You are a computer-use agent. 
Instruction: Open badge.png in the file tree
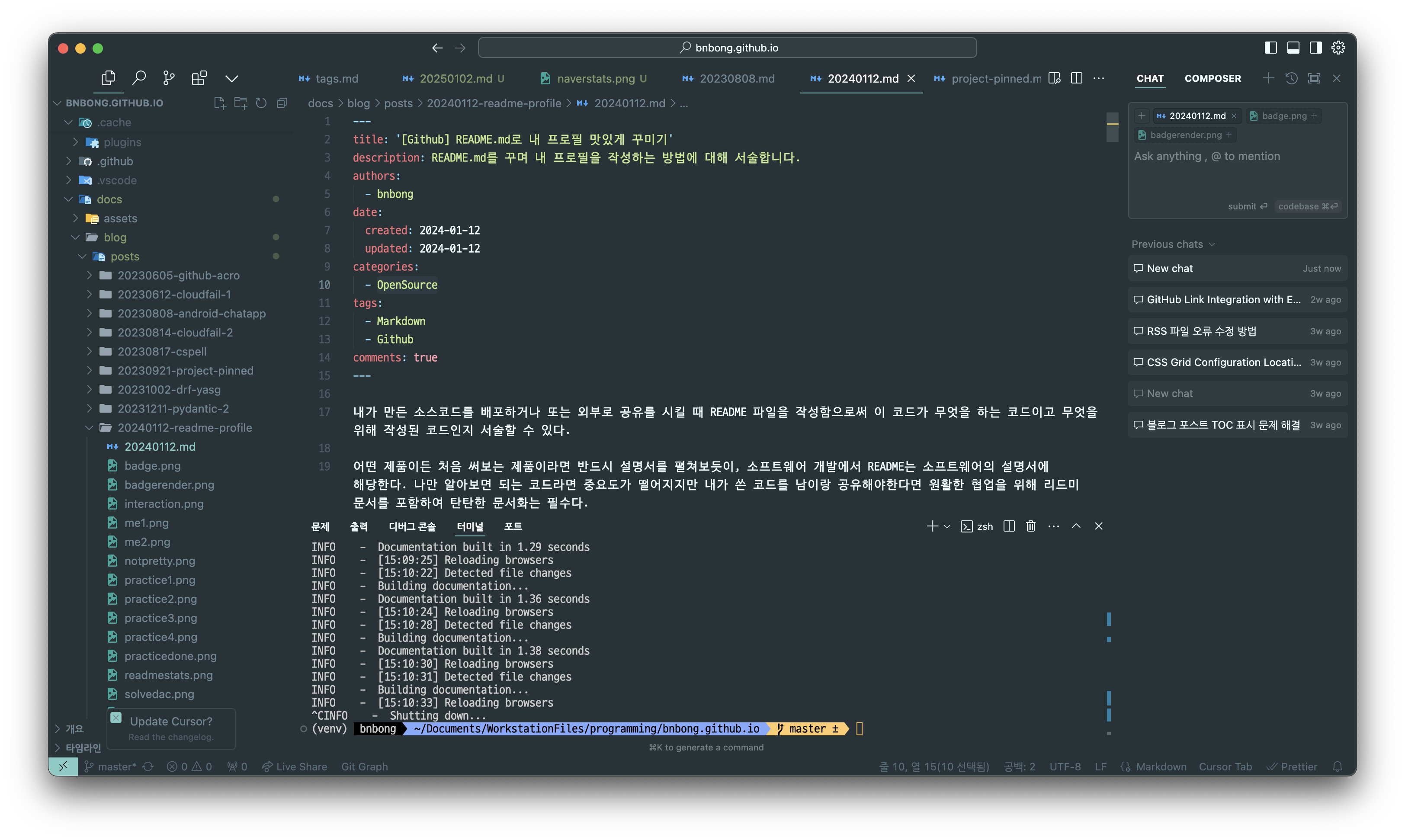pos(152,465)
